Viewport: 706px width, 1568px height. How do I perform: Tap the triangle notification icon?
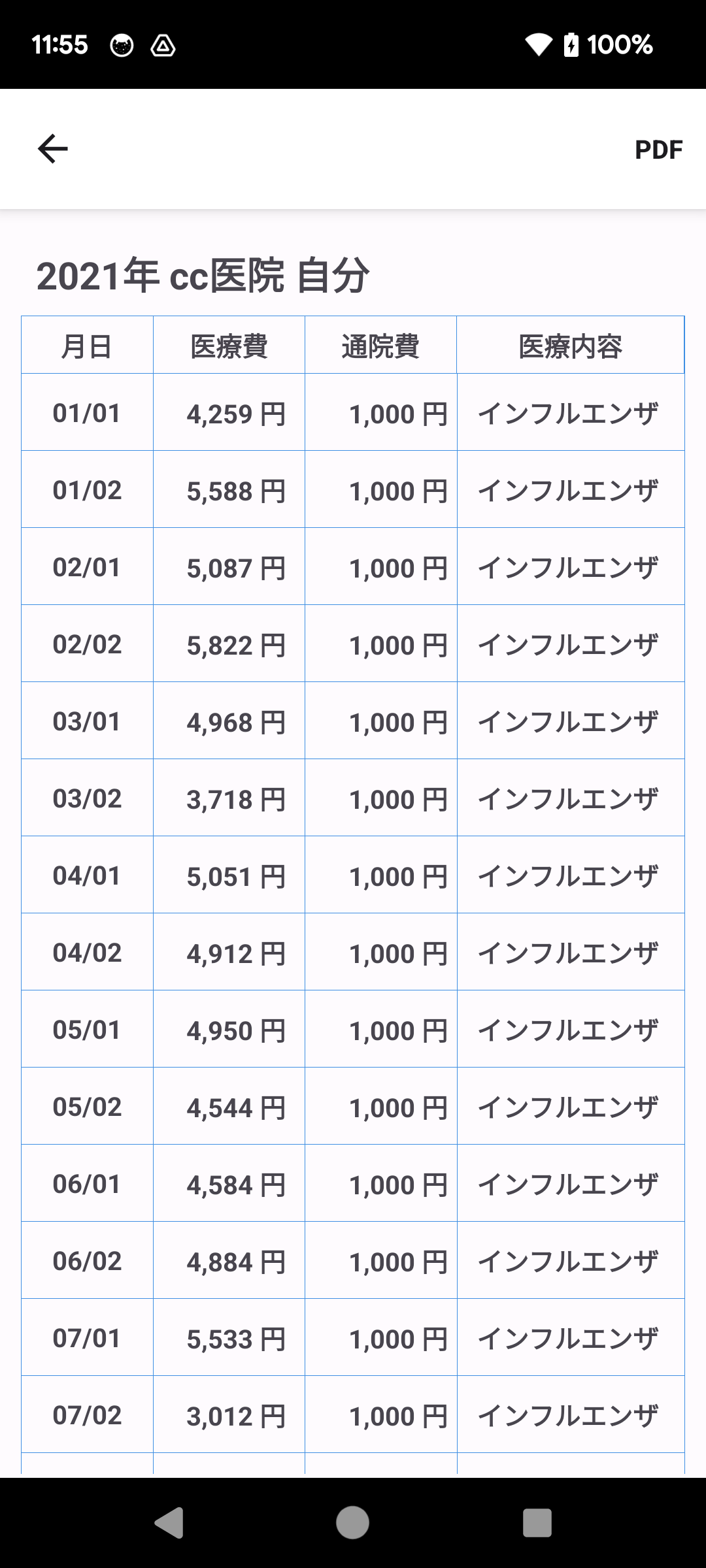point(163,46)
